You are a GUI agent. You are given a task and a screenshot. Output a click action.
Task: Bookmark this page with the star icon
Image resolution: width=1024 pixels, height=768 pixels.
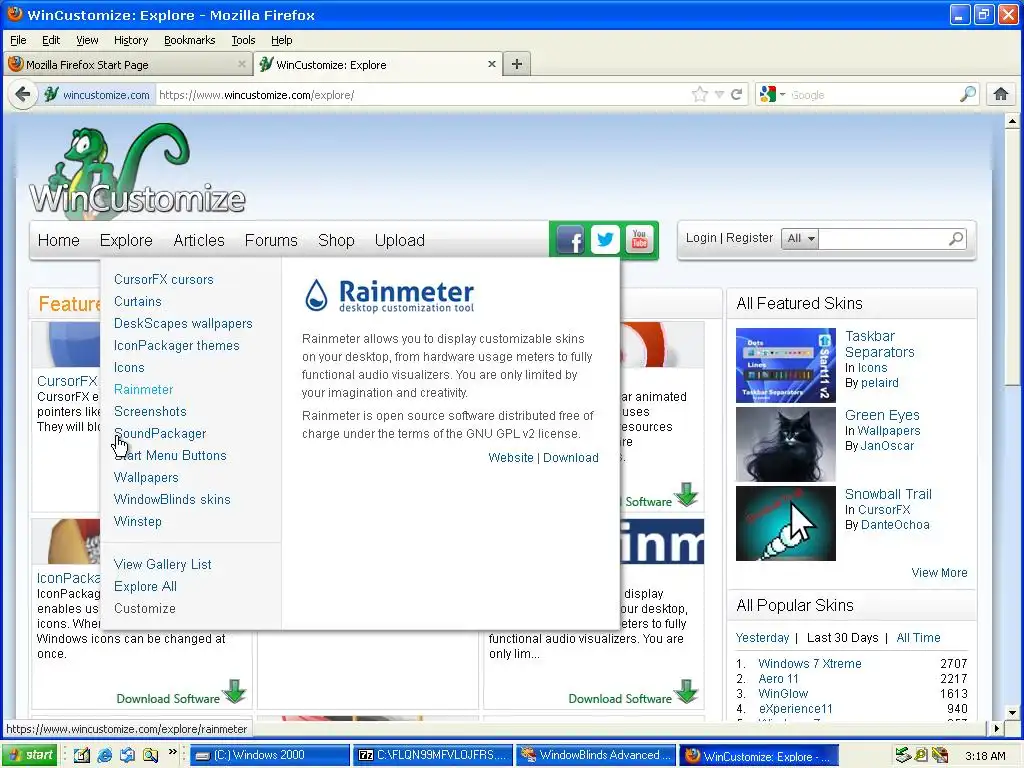(x=699, y=95)
